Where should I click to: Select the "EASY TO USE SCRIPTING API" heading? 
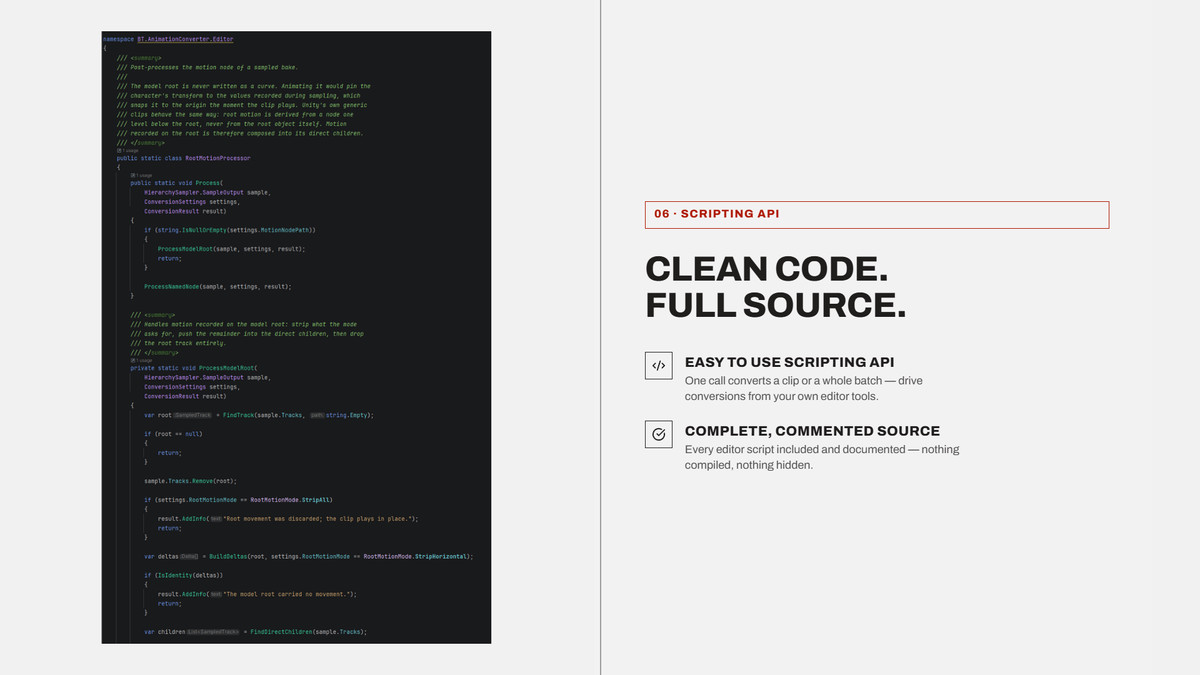(x=790, y=362)
